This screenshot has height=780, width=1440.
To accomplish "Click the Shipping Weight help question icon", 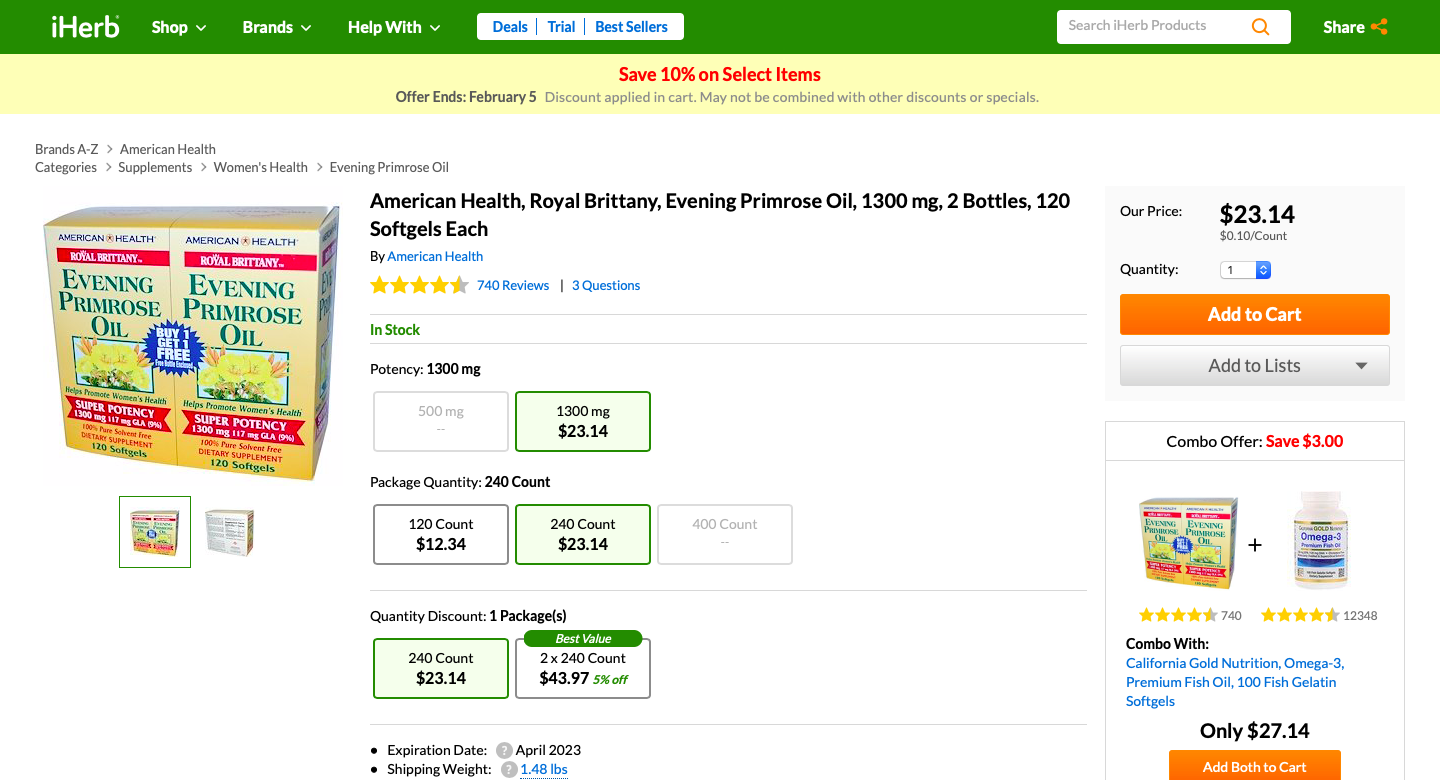I will [509, 770].
